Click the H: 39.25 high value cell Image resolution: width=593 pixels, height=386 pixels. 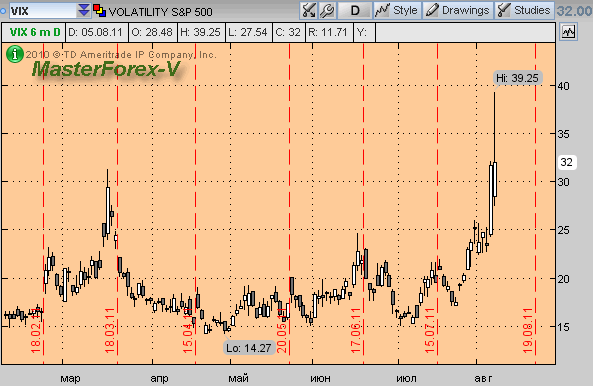[x=201, y=33]
